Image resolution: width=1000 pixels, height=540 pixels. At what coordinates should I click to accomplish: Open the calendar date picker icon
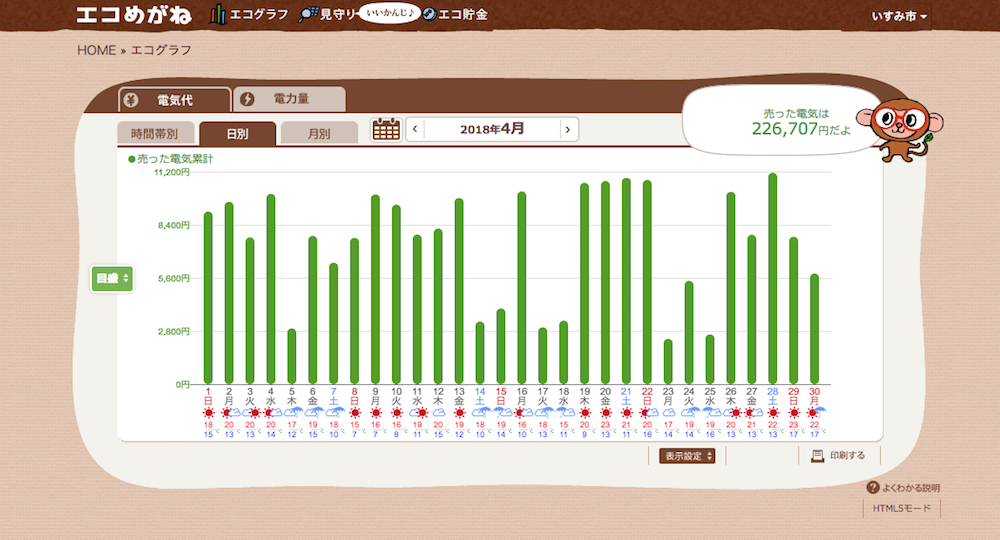point(385,129)
